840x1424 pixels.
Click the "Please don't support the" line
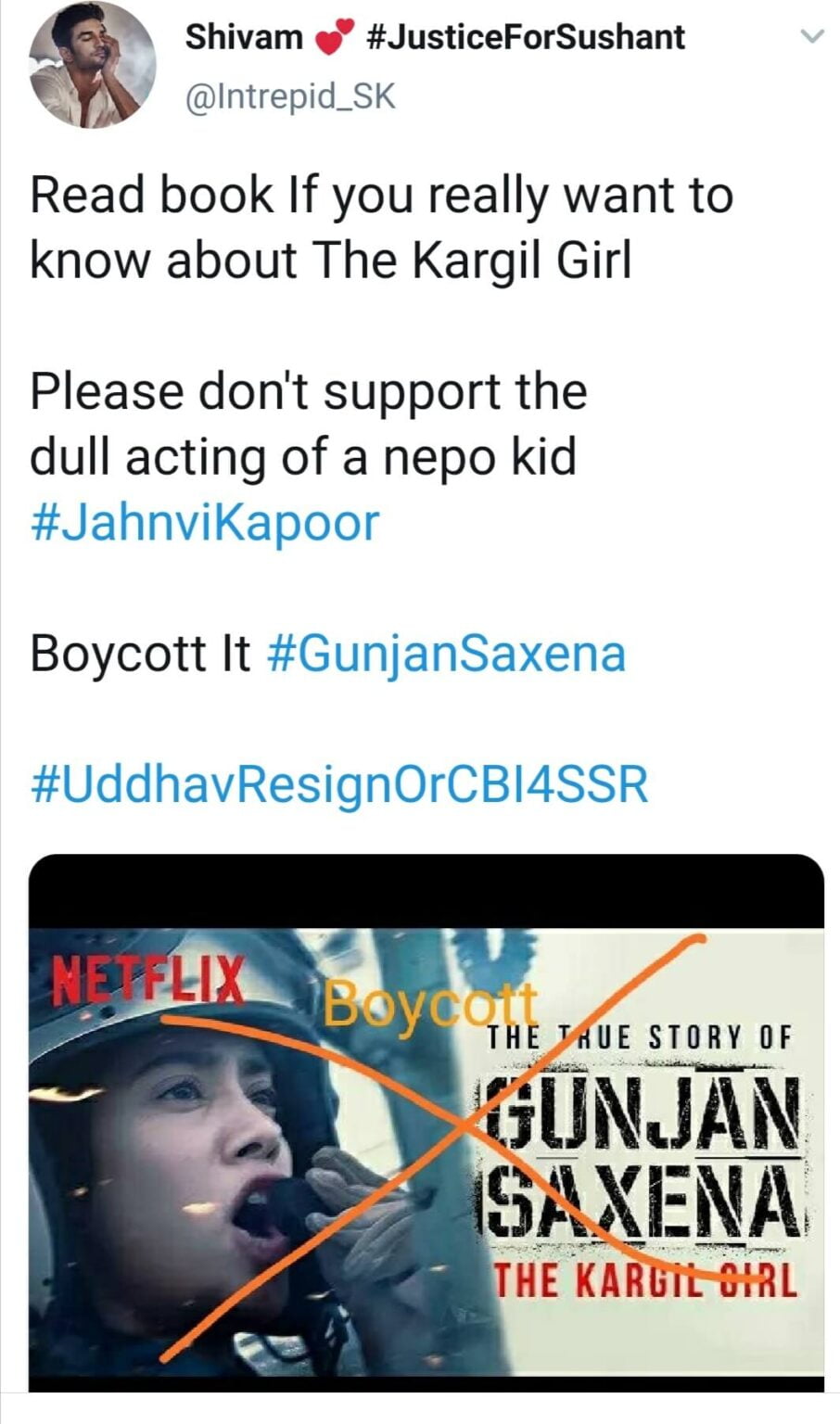(x=308, y=390)
